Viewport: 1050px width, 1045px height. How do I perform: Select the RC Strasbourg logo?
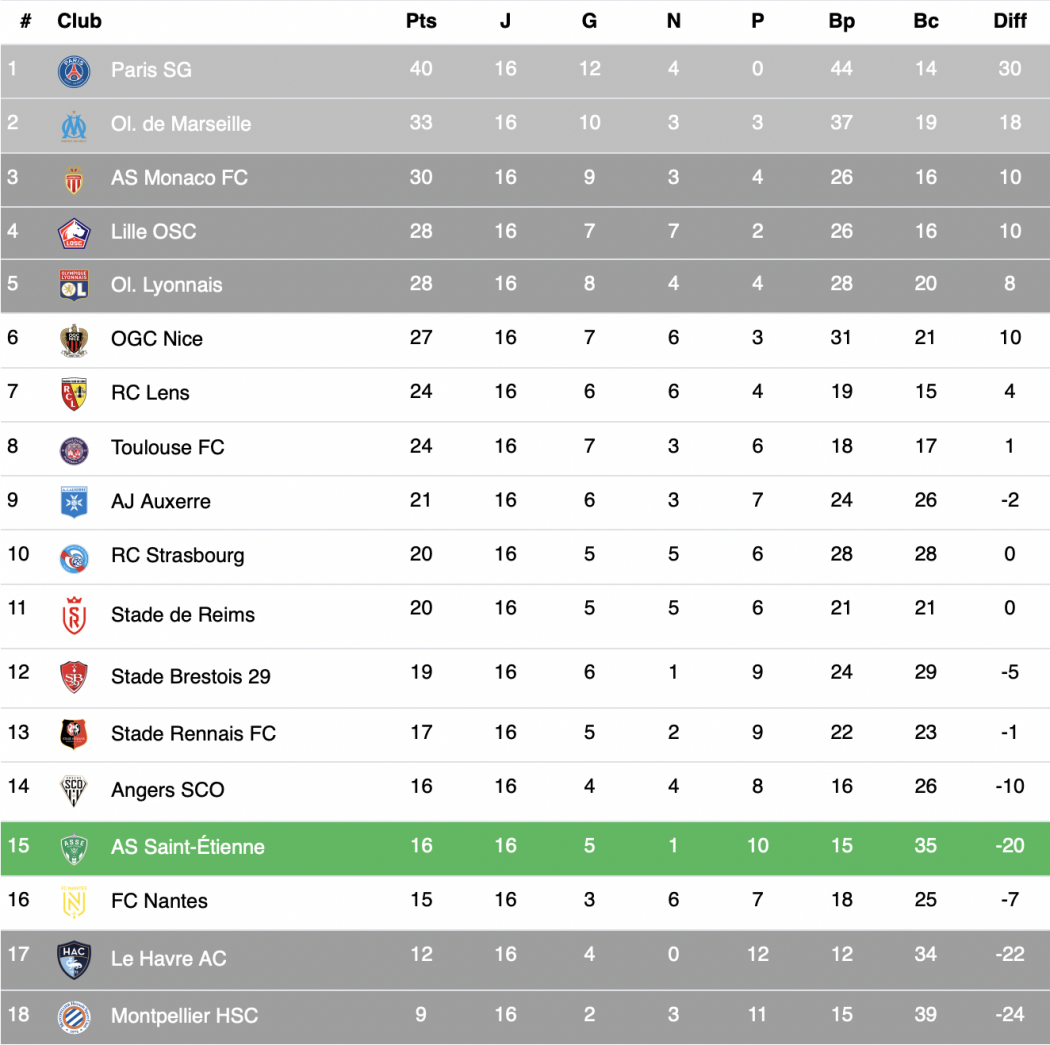(74, 558)
